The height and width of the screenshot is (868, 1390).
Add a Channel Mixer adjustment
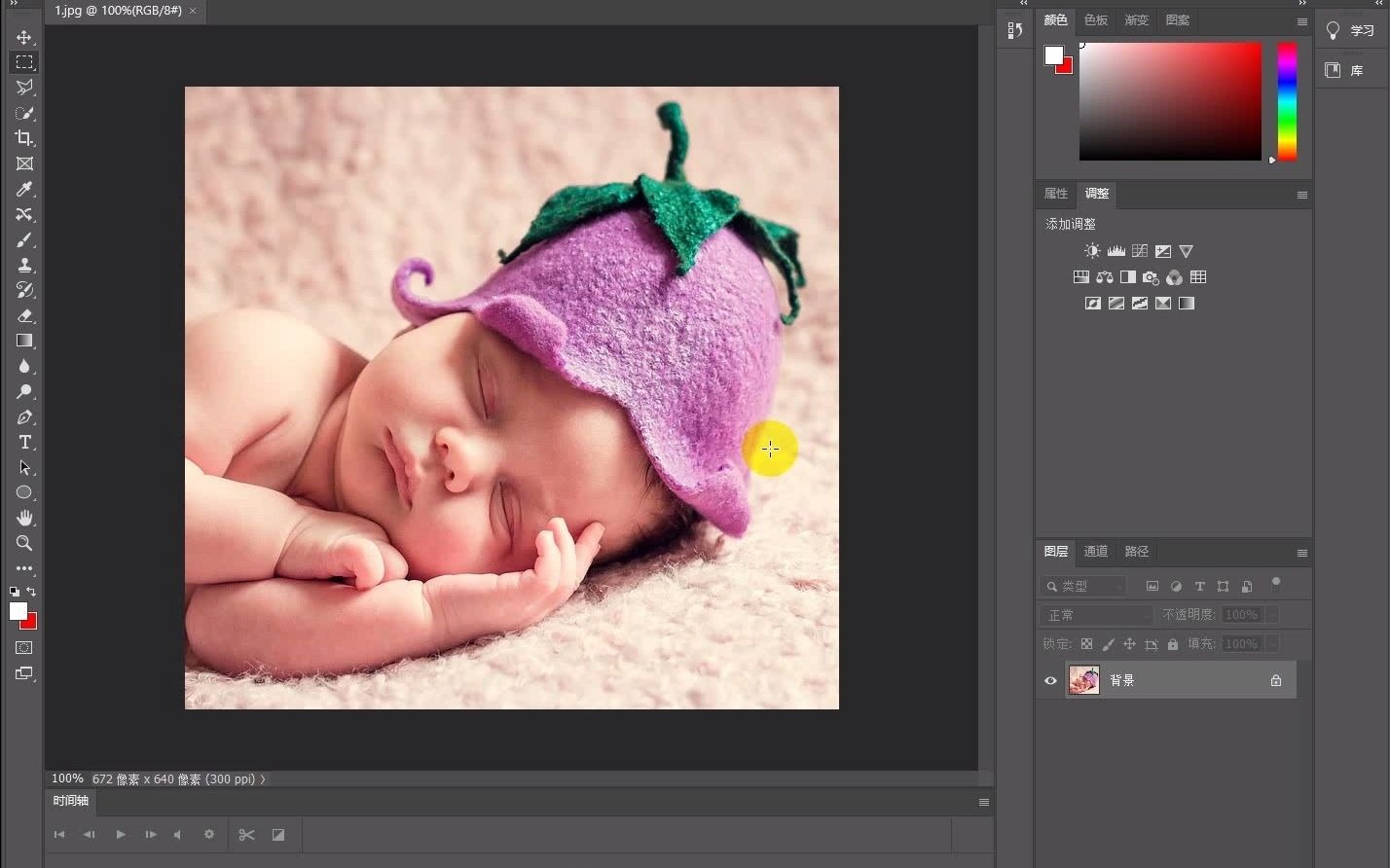tap(1175, 277)
